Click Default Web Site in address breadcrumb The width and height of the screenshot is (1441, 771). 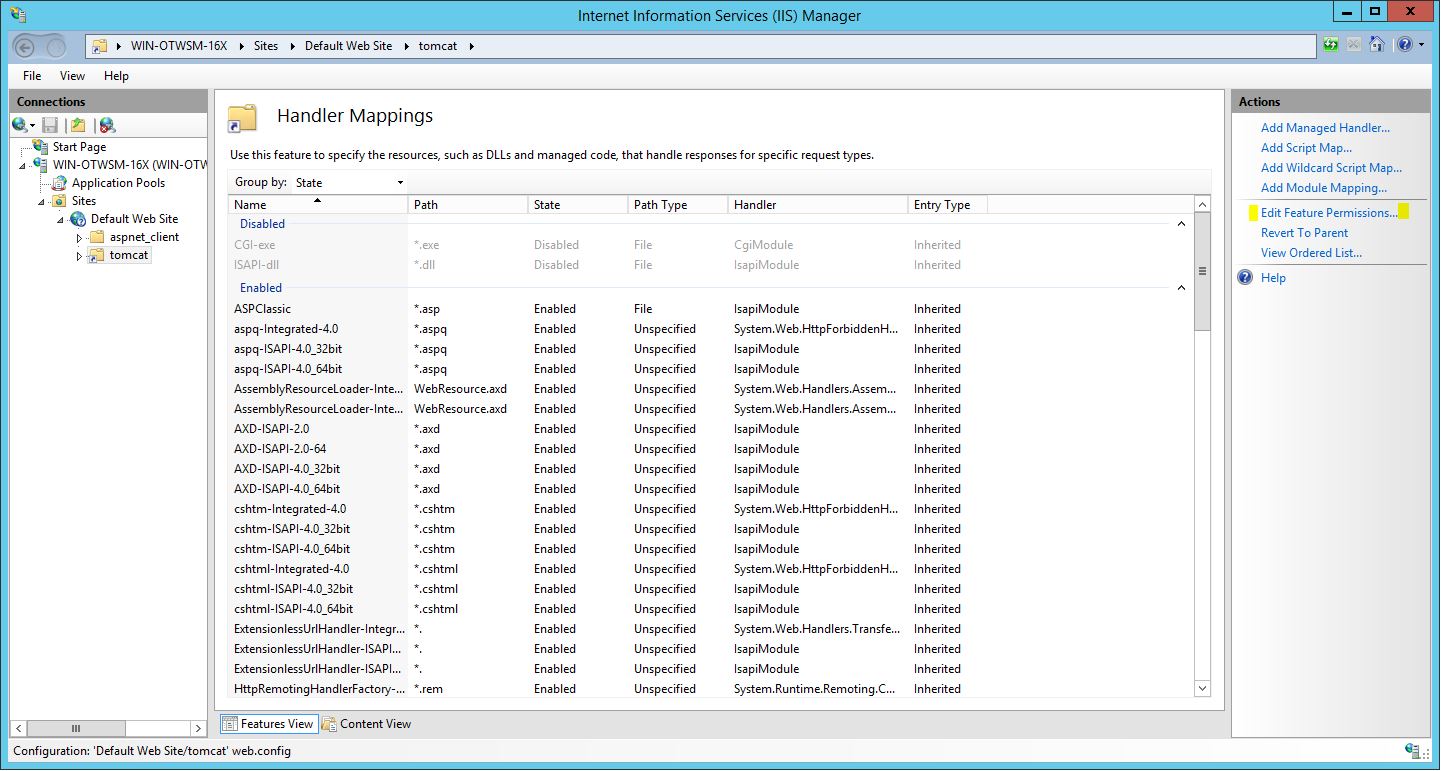[x=348, y=46]
